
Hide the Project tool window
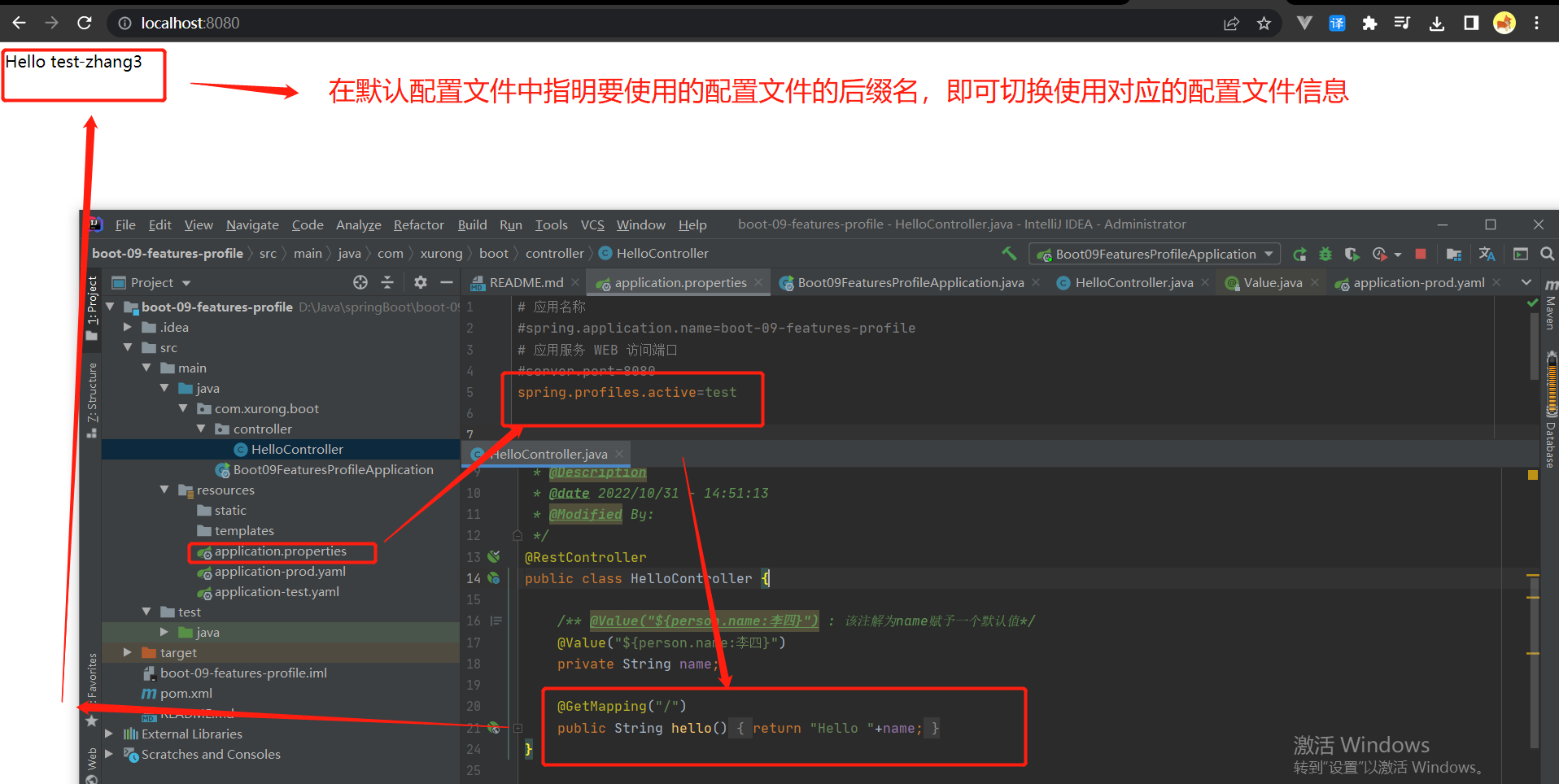(447, 282)
